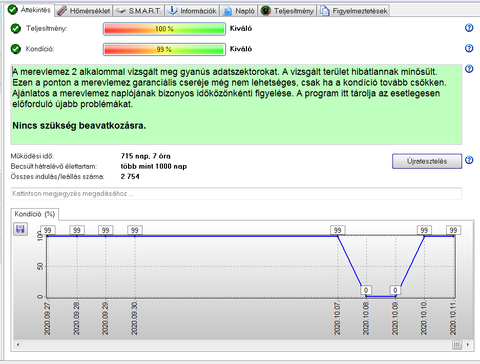Click the comment field Kattintson megjegyzés megadásához
This screenshot has width=480, height=364.
tap(236, 194)
